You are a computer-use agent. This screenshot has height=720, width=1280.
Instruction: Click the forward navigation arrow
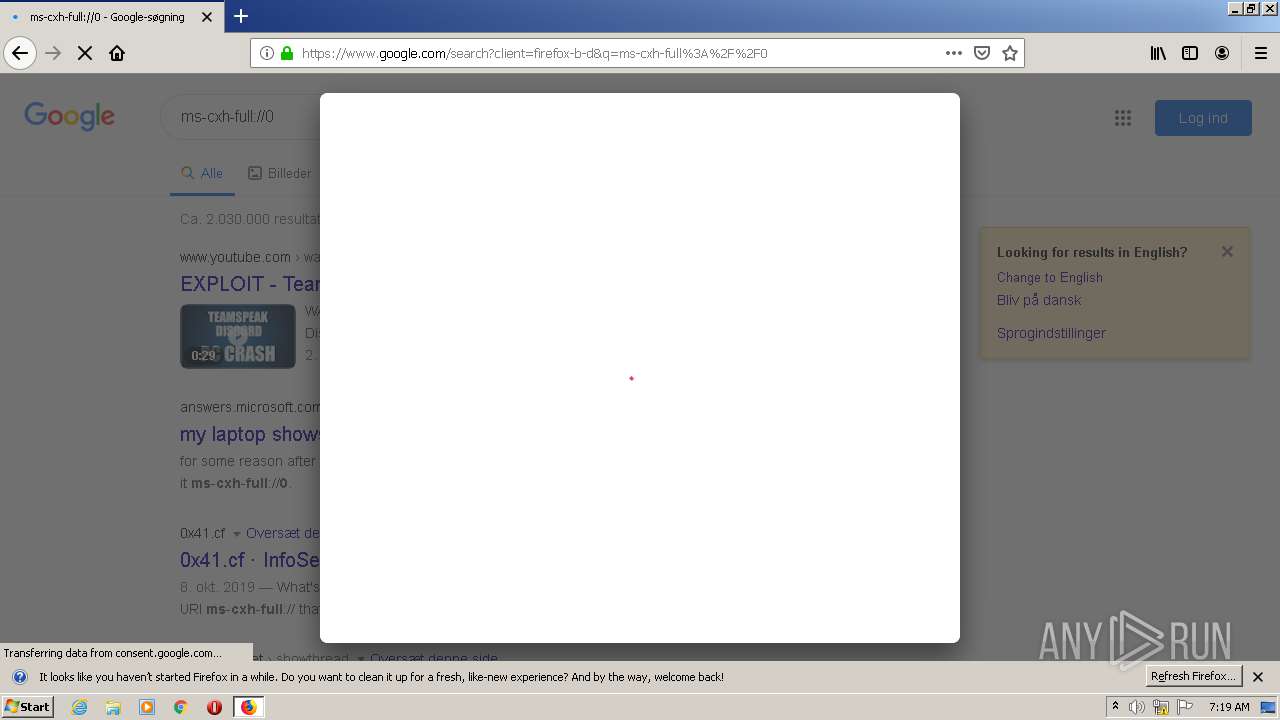53,53
